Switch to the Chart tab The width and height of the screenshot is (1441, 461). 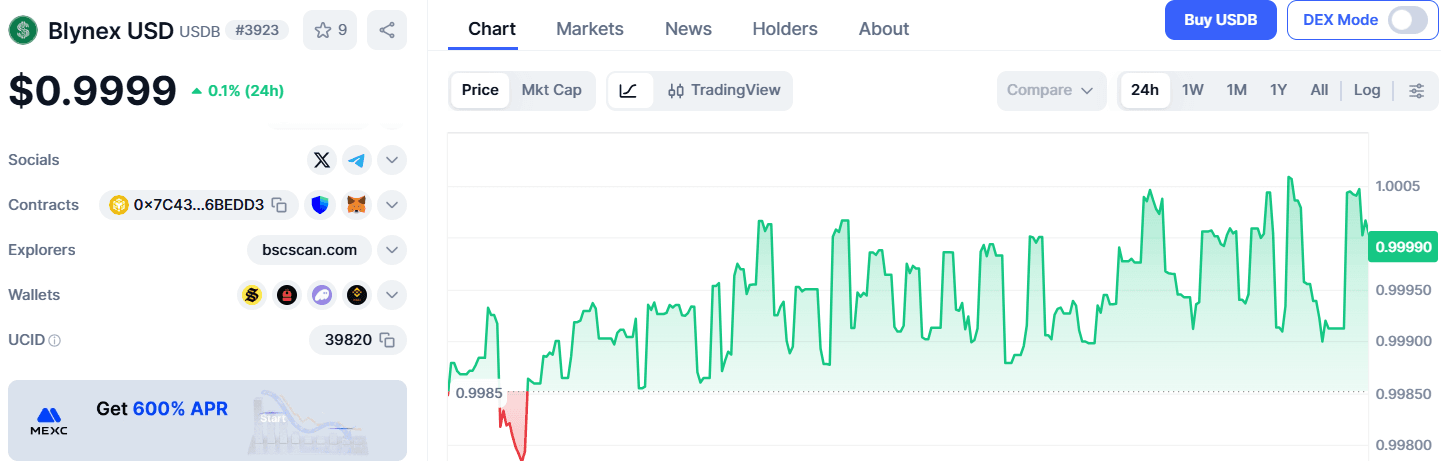point(493,29)
